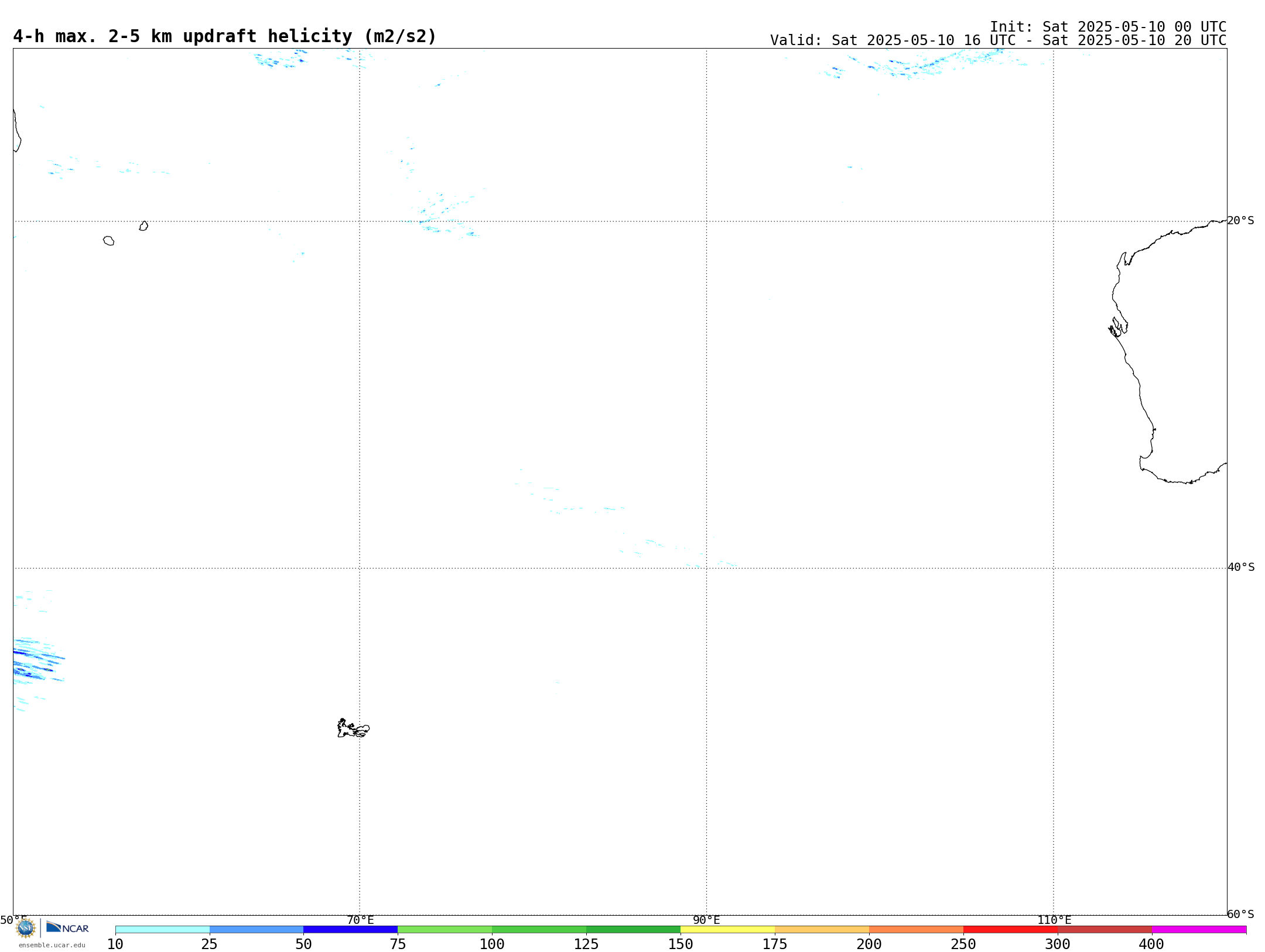
Task: Click the NCAR logo
Action: pyautogui.click(x=68, y=927)
